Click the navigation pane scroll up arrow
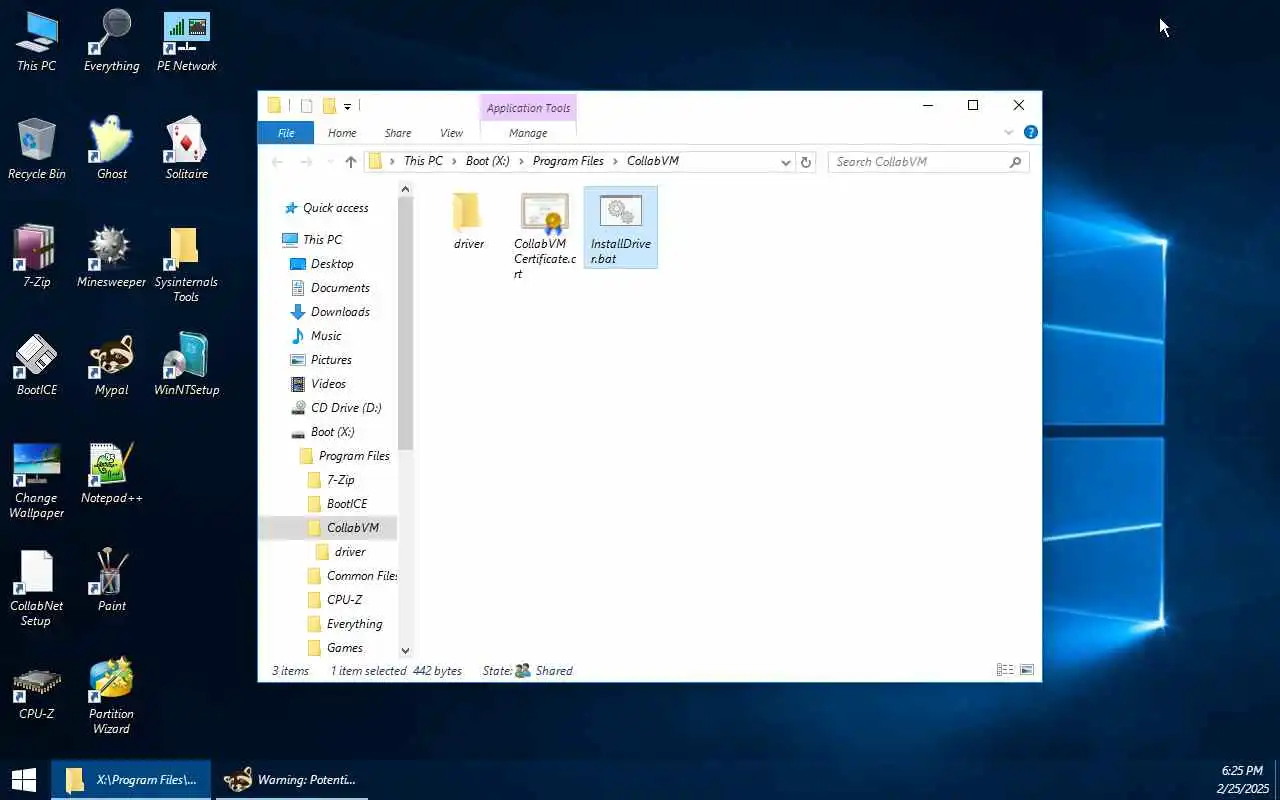The width and height of the screenshot is (1280, 800). click(x=405, y=189)
